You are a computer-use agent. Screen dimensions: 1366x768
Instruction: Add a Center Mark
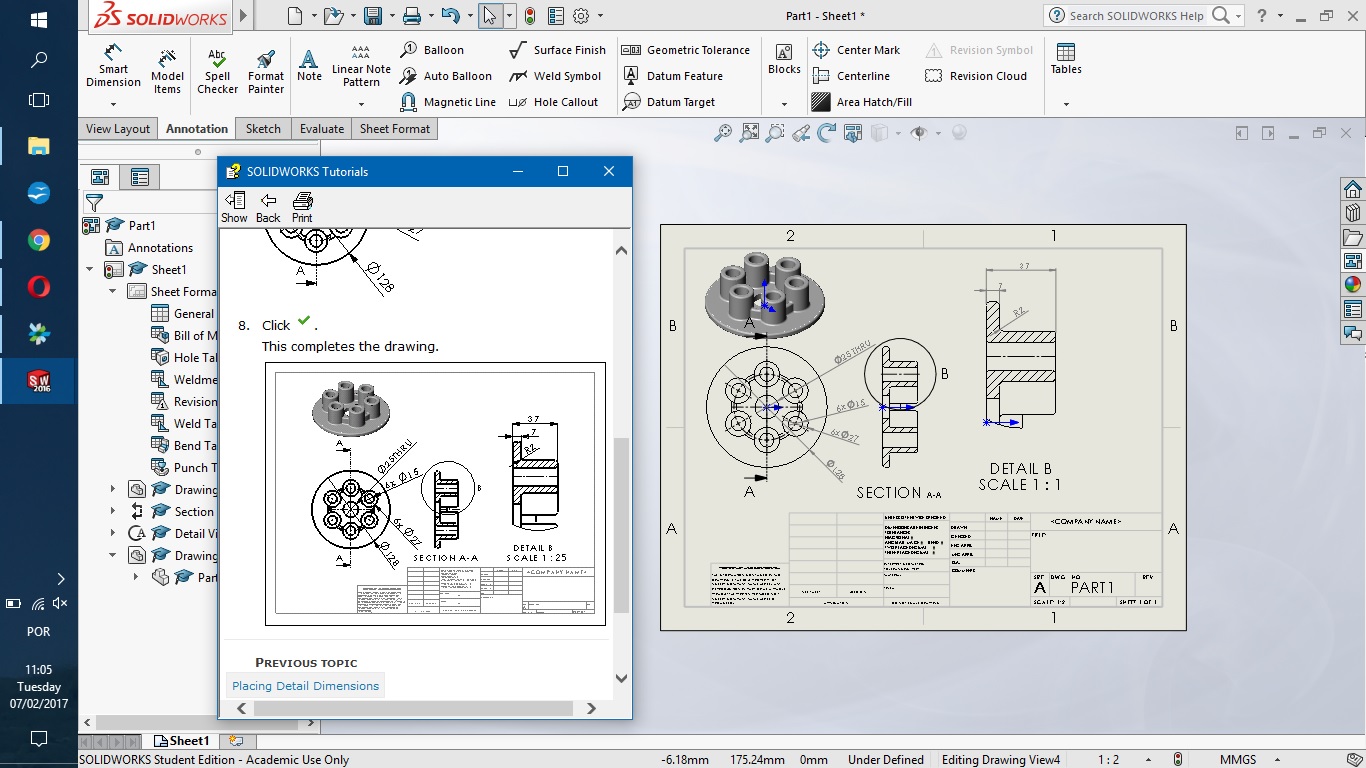pos(856,50)
